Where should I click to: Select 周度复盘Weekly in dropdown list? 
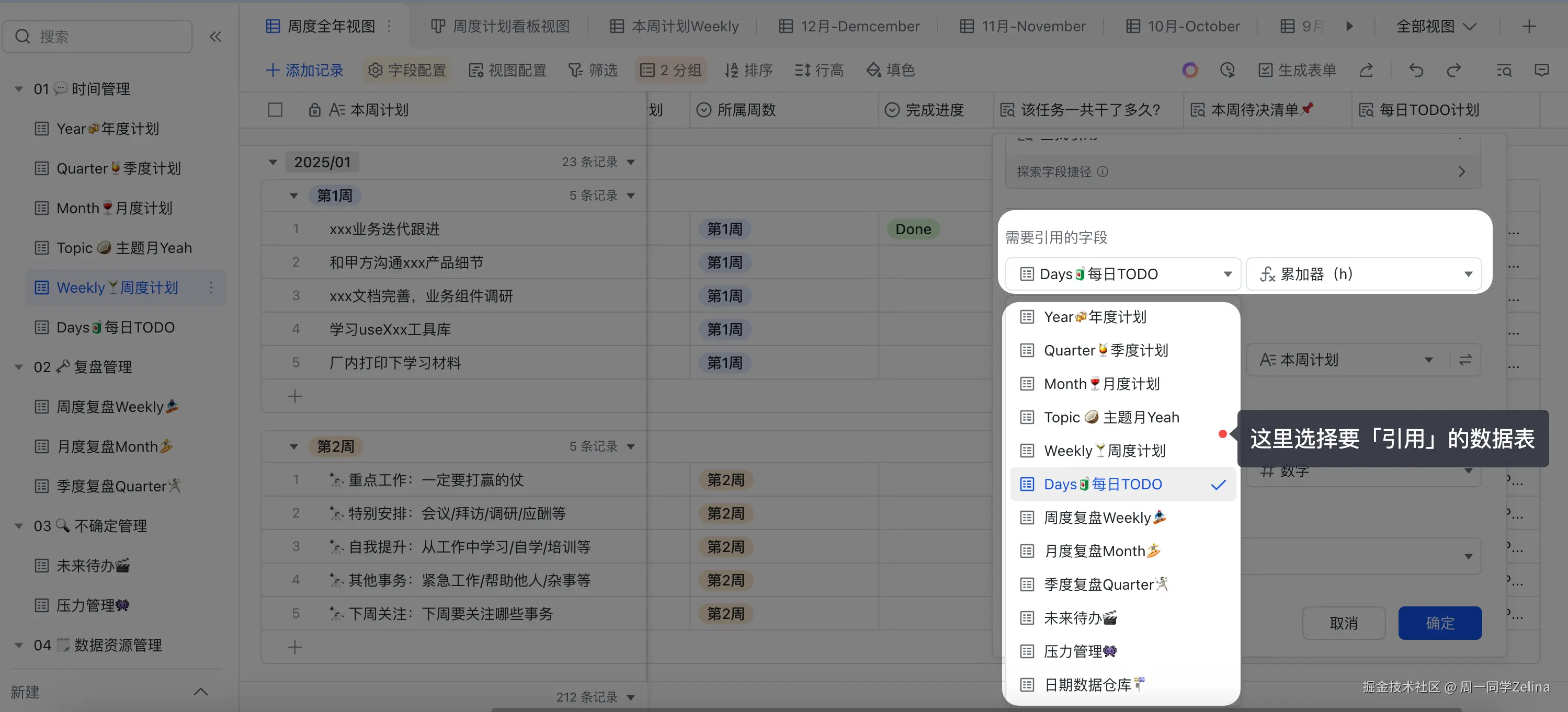[1122, 518]
